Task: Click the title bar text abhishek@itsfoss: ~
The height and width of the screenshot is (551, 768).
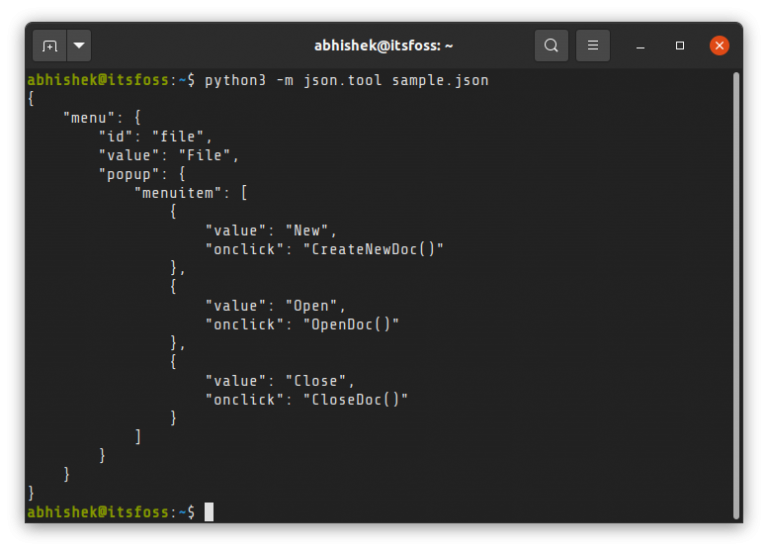Action: coord(384,46)
